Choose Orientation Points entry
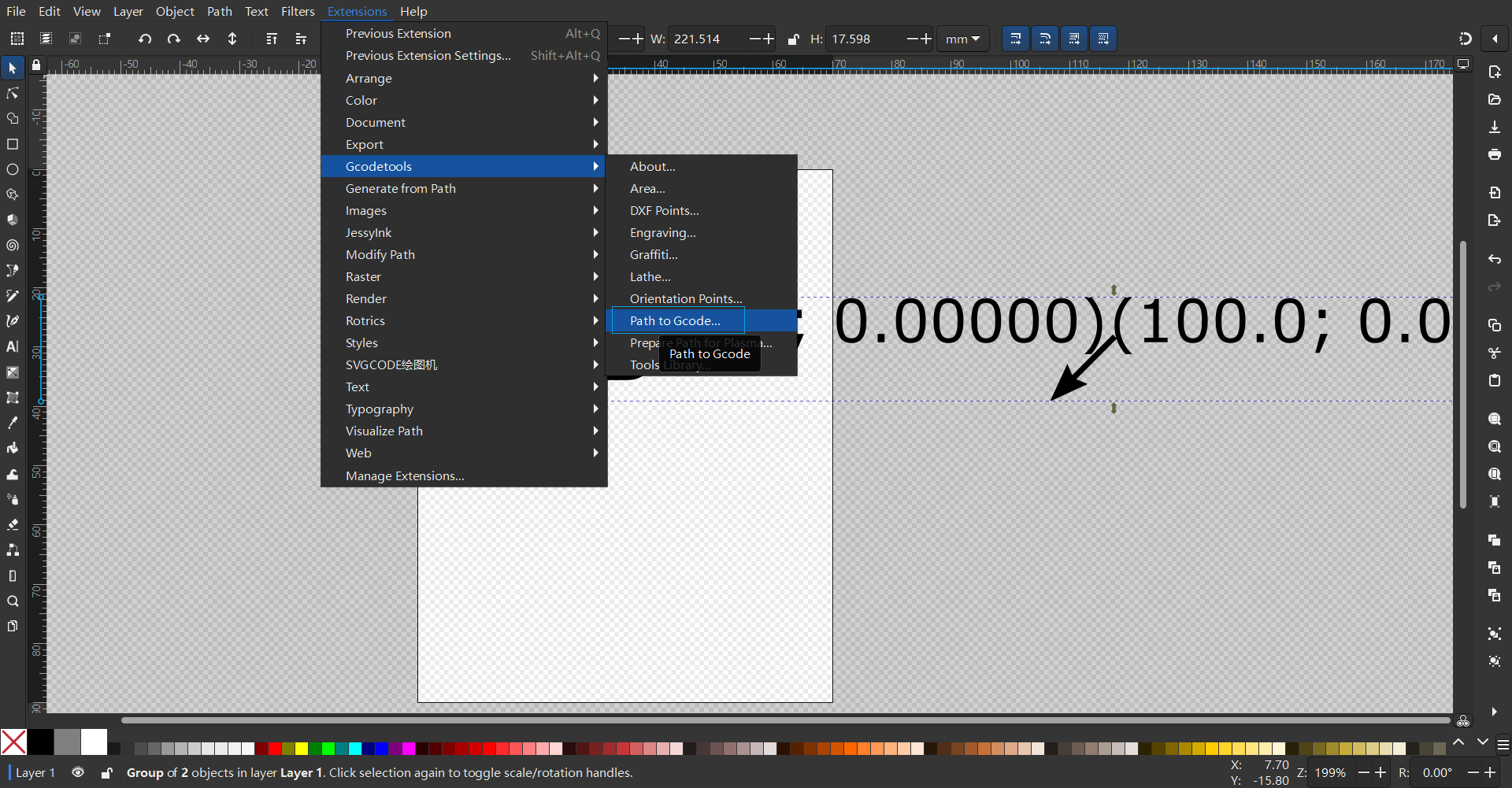 (702, 298)
